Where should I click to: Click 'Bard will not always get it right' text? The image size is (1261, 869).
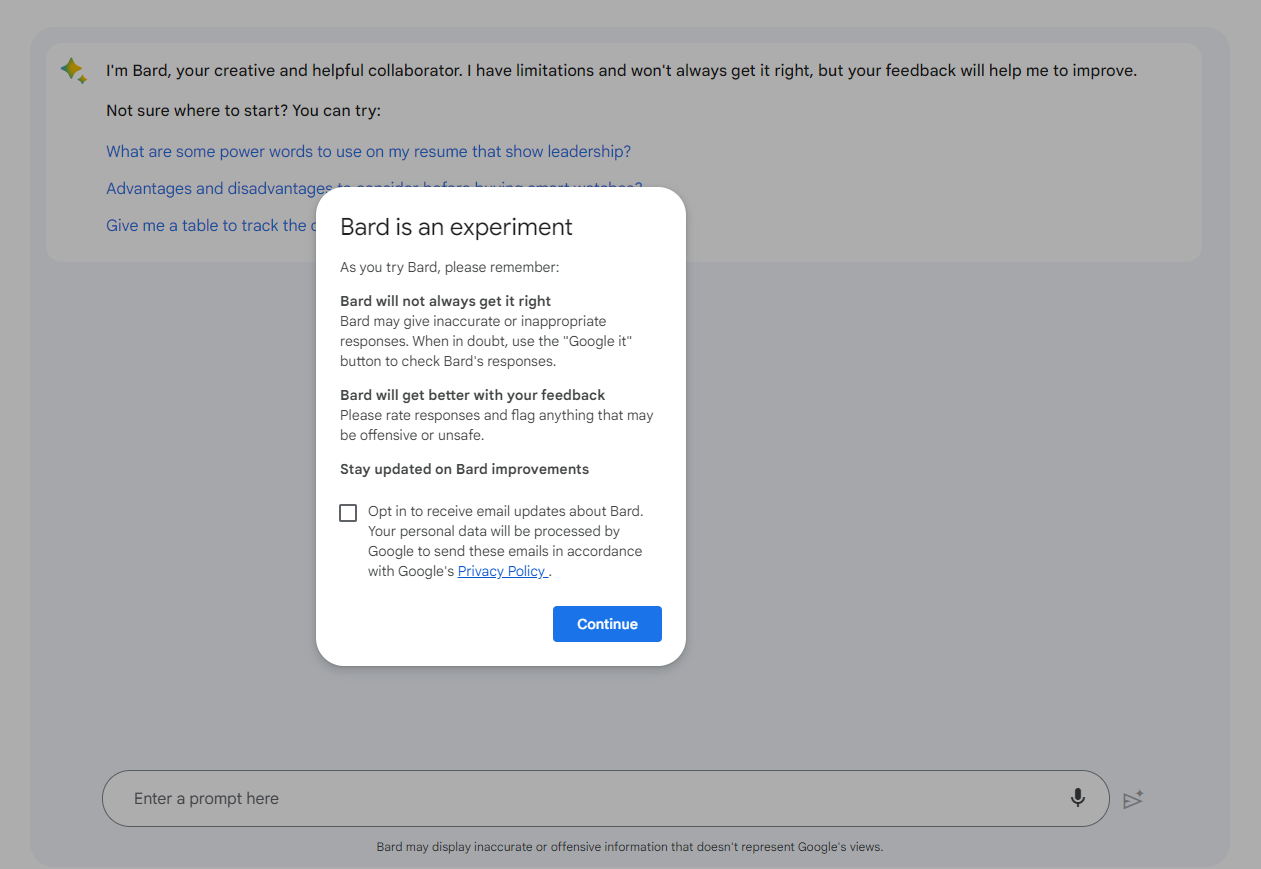(445, 301)
